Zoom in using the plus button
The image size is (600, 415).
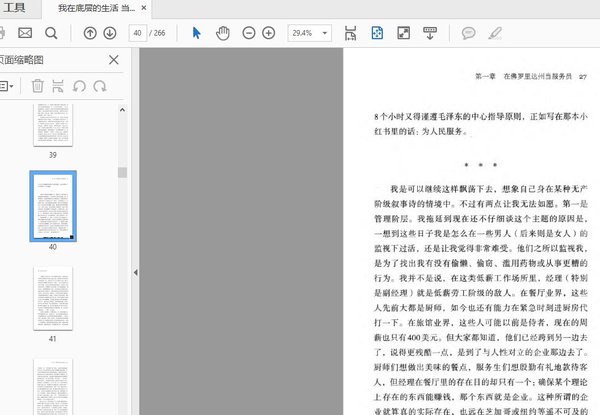click(268, 33)
